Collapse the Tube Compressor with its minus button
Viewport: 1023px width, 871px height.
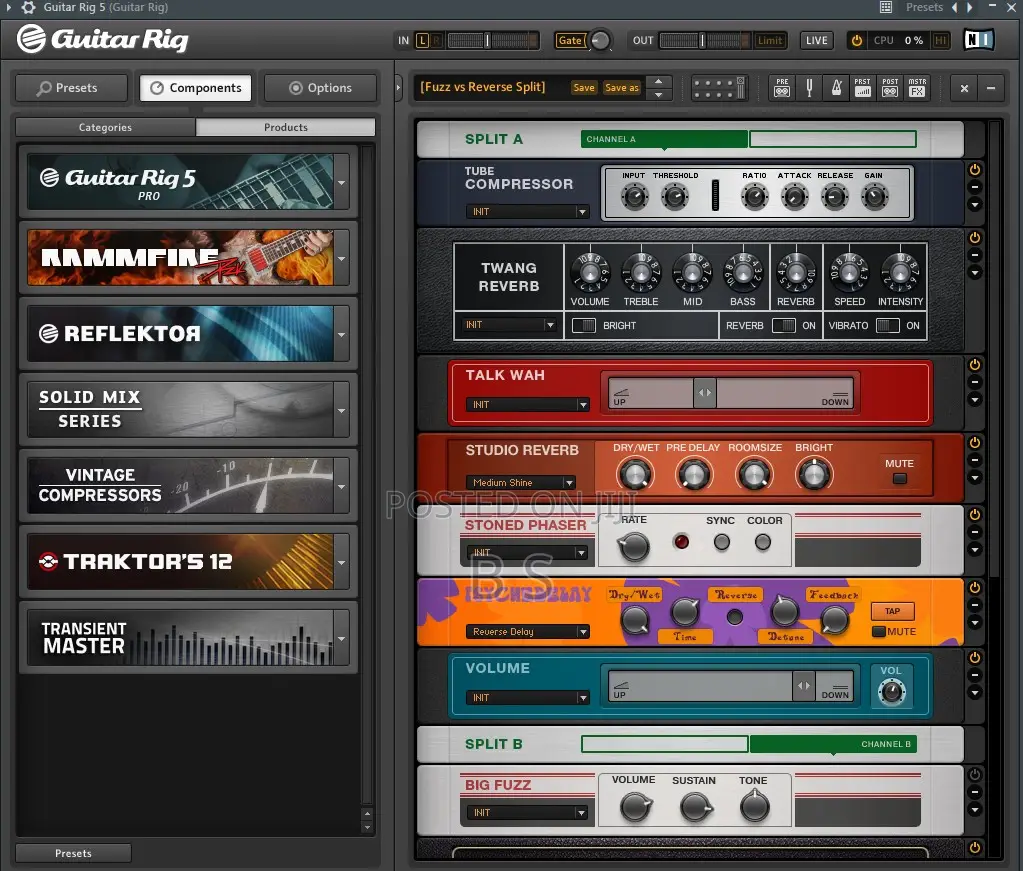(x=975, y=187)
